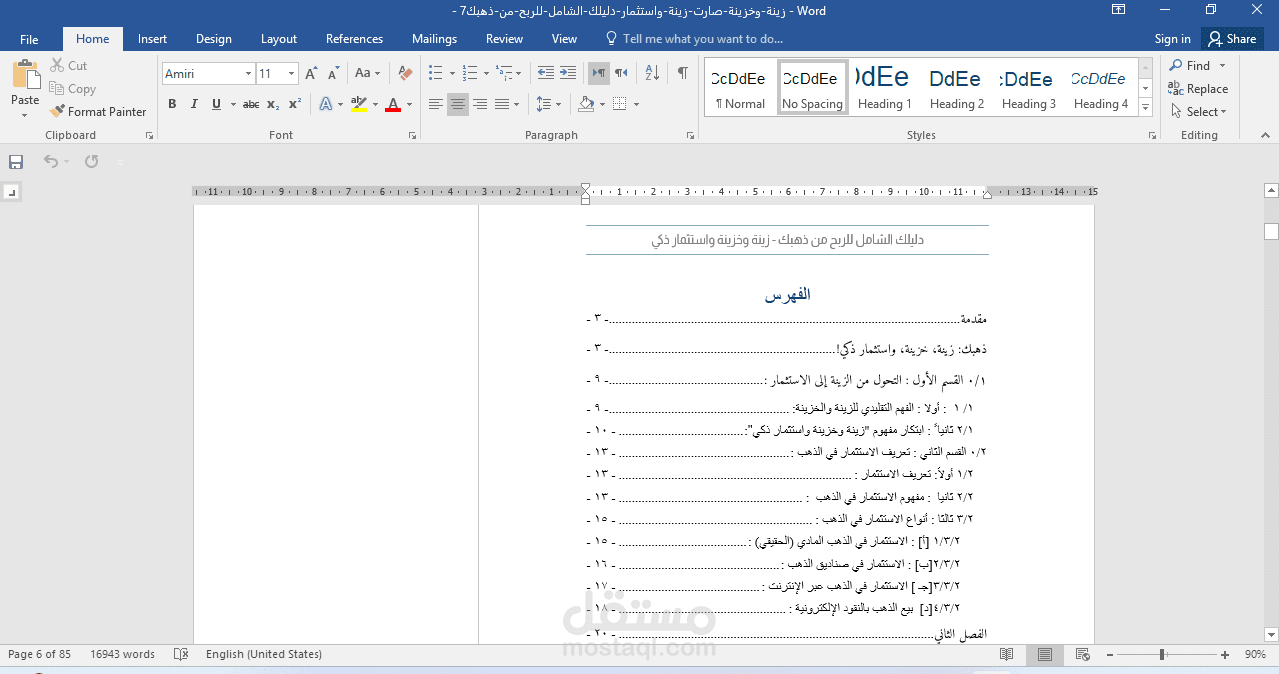Expand the bullets list dropdown
The image size is (1279, 674).
coord(452,73)
